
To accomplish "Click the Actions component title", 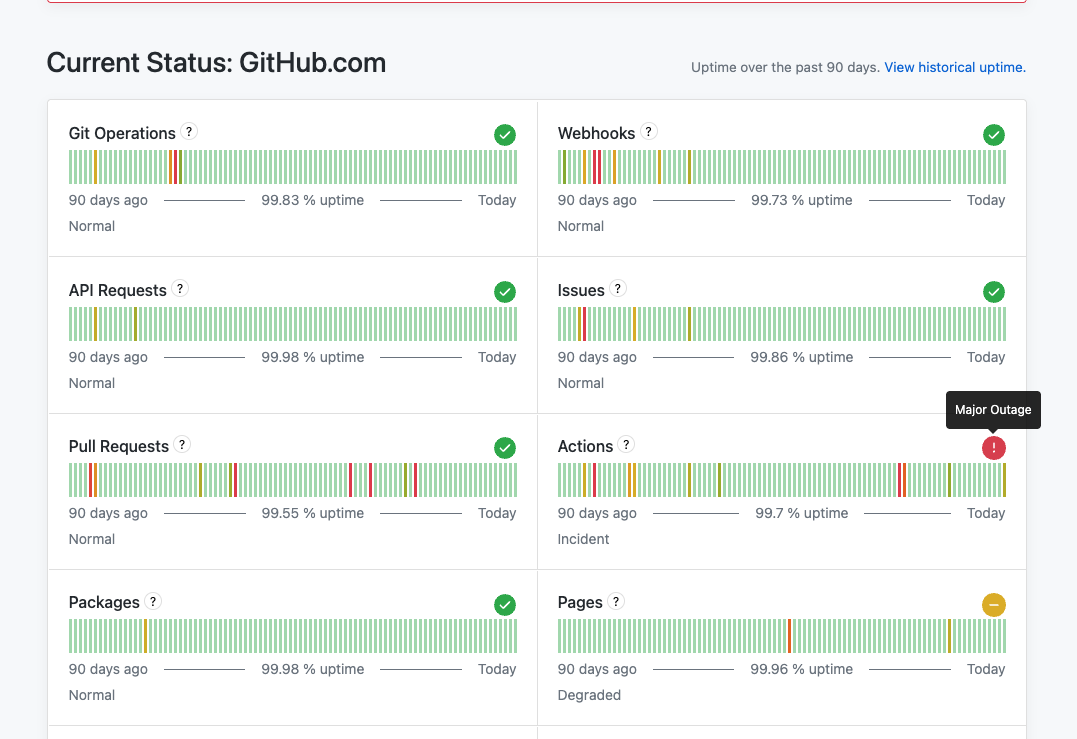I will 585,446.
